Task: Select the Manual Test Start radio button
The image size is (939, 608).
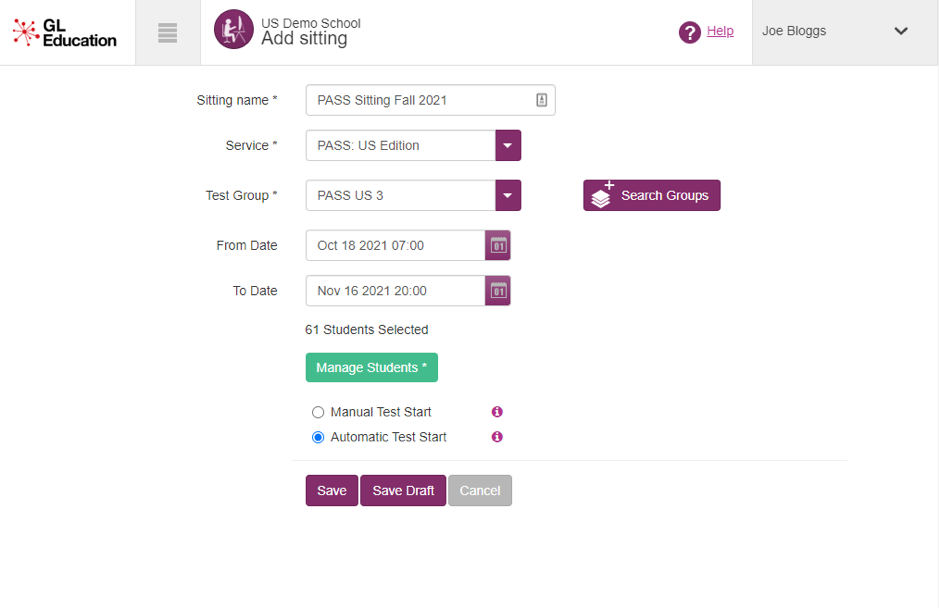Action: pos(318,412)
